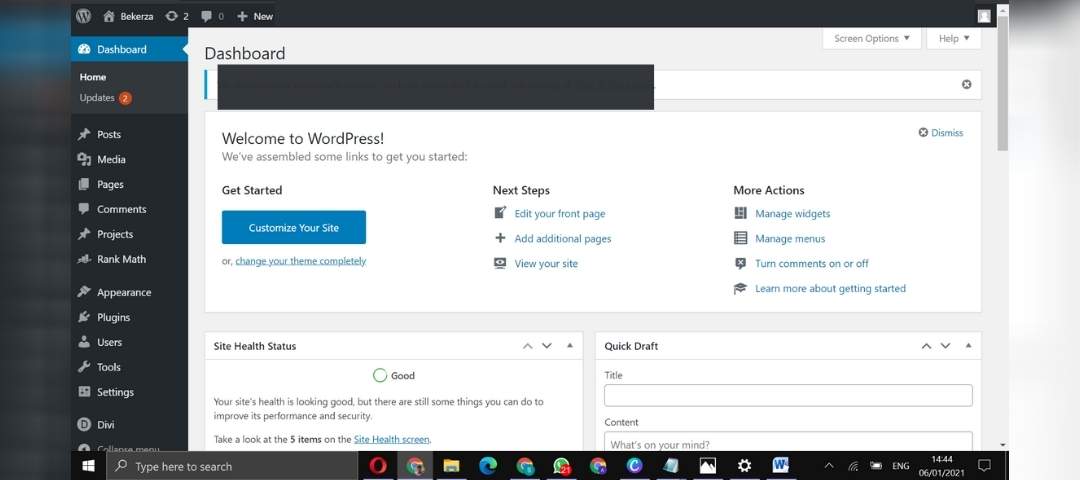Open the Media library menu
Viewport: 1080px width, 480px height.
[129, 159]
